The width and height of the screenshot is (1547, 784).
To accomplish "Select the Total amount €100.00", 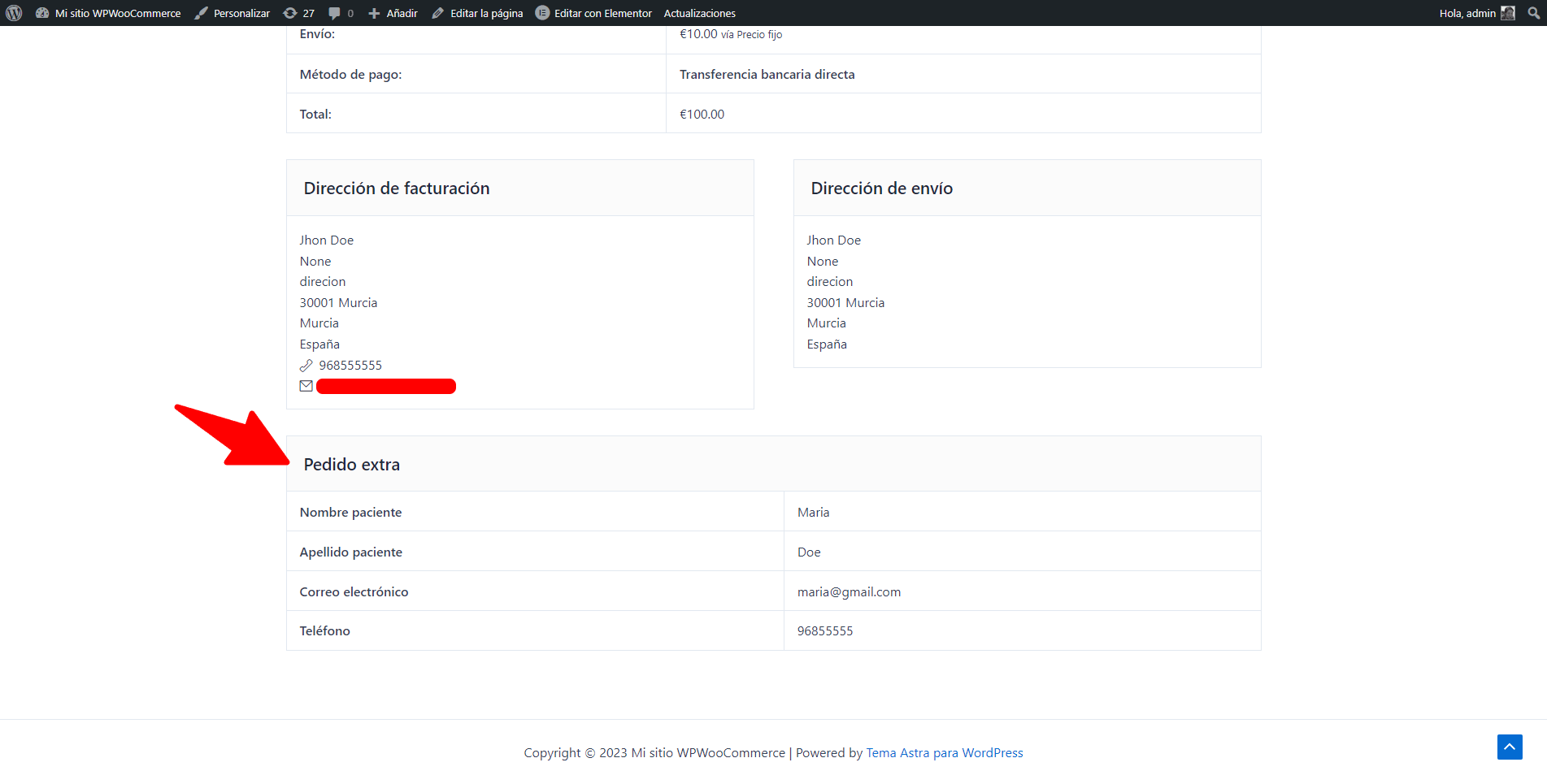I will point(702,114).
